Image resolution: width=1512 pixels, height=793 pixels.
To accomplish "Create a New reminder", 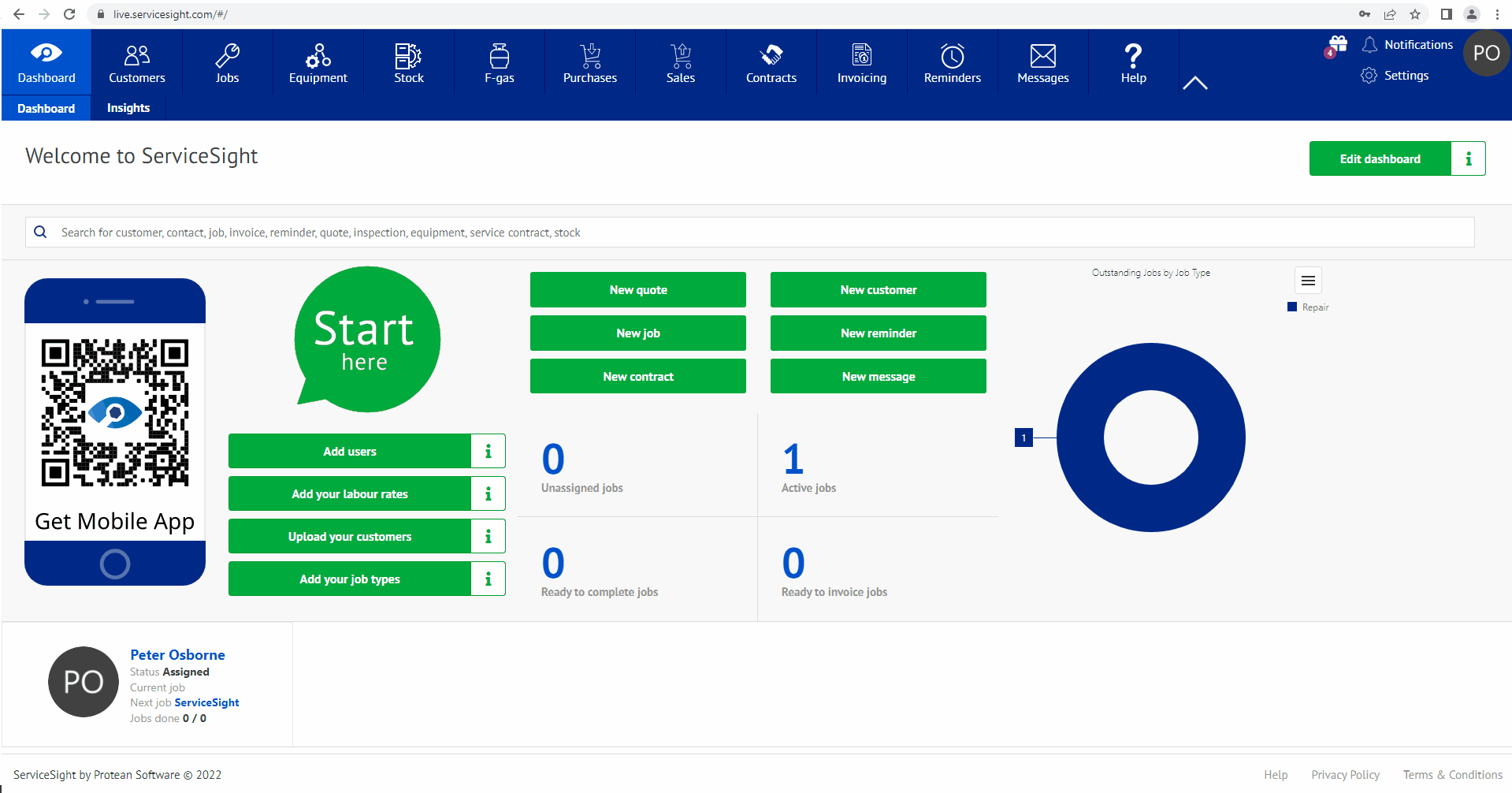I will [x=879, y=333].
